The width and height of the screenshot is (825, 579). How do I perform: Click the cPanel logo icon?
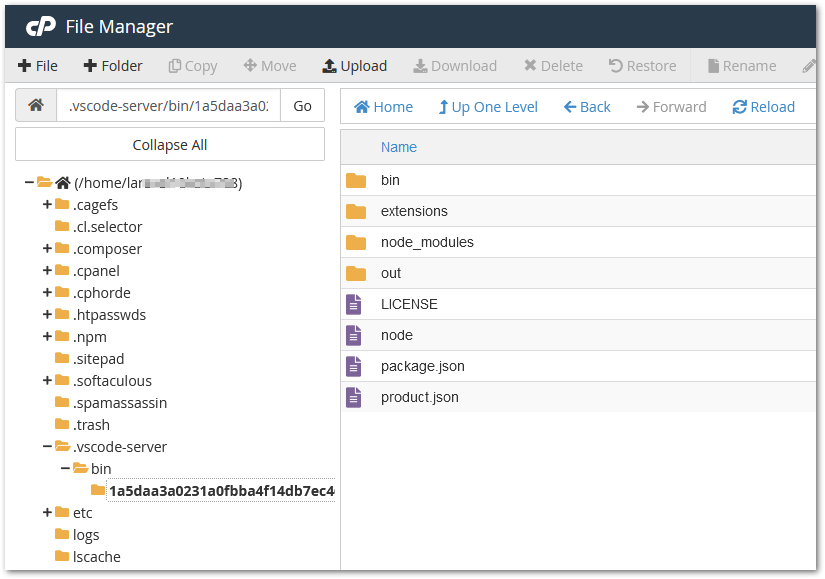pyautogui.click(x=41, y=26)
